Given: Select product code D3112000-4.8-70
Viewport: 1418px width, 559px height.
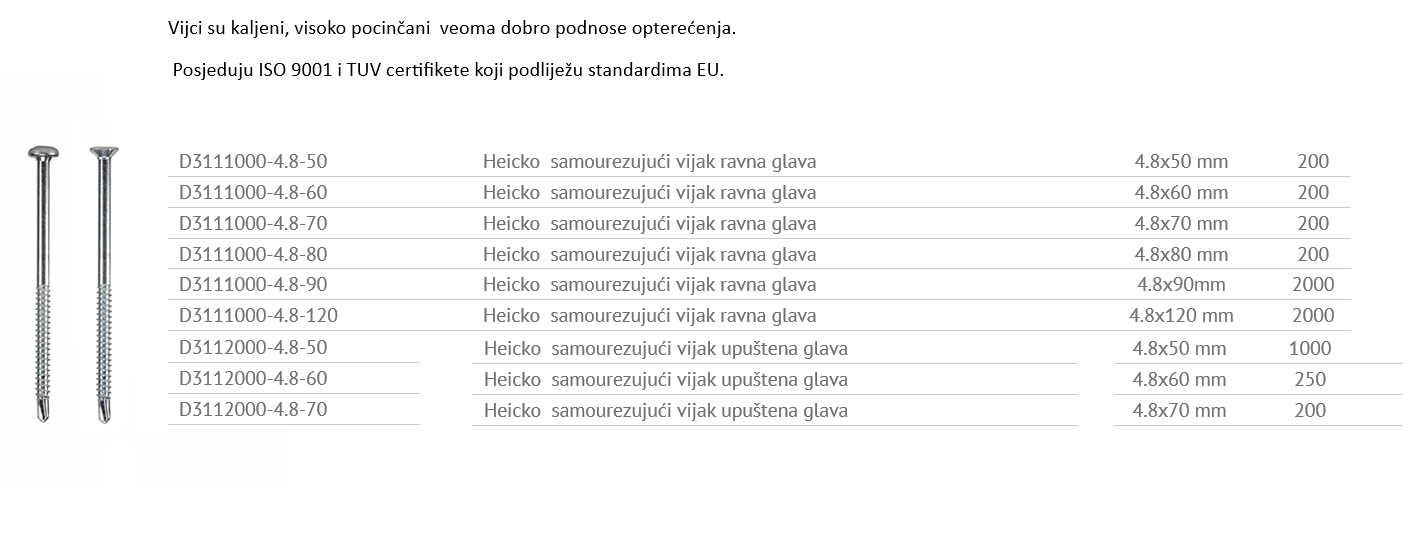Looking at the screenshot, I should point(253,409).
